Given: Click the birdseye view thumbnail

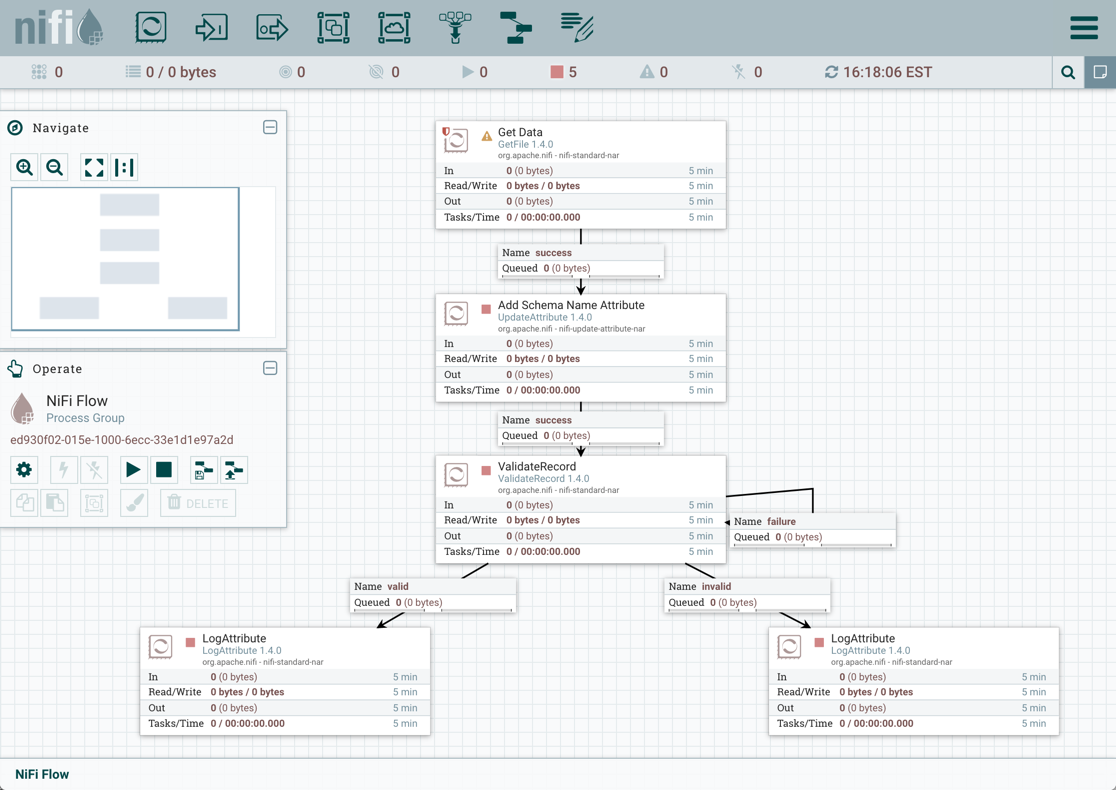Looking at the screenshot, I should (125, 259).
